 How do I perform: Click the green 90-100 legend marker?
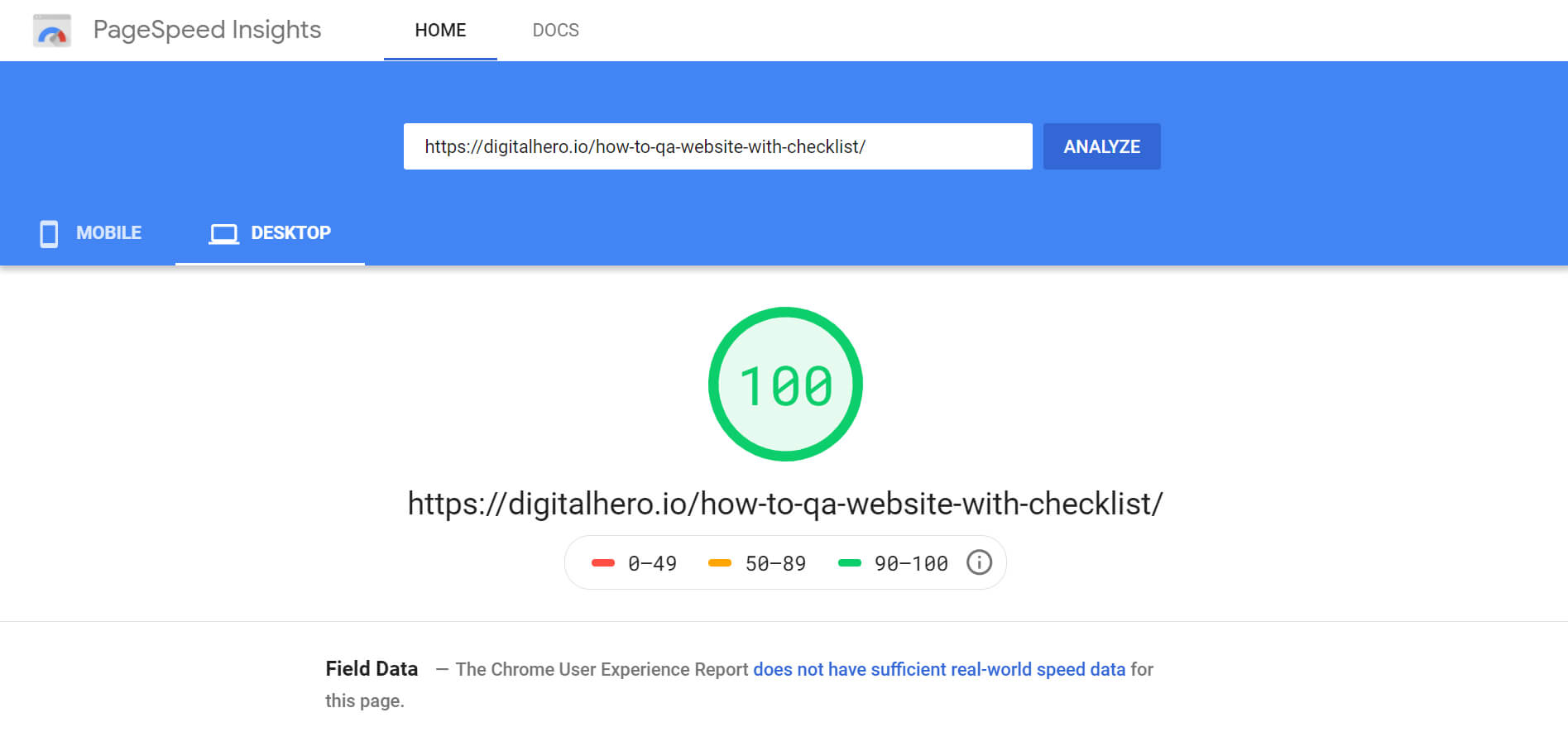(850, 562)
